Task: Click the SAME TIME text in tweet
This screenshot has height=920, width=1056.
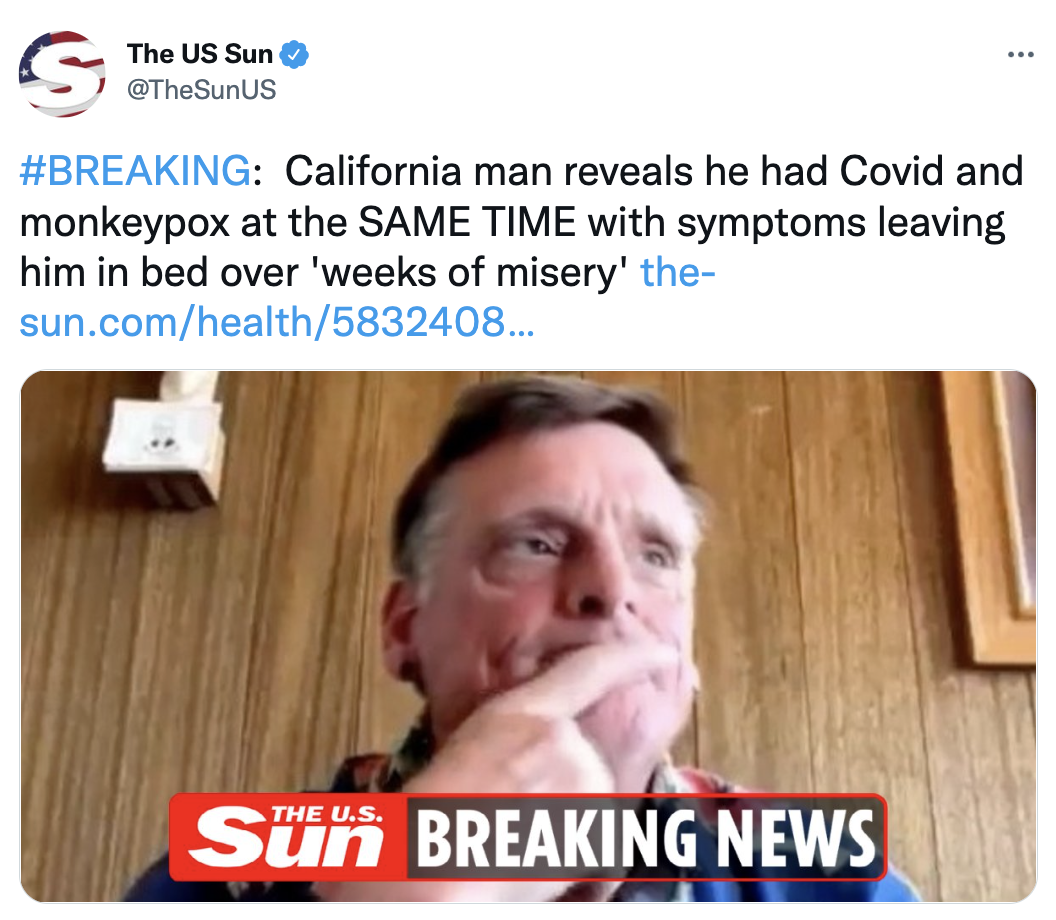Action: click(467, 222)
